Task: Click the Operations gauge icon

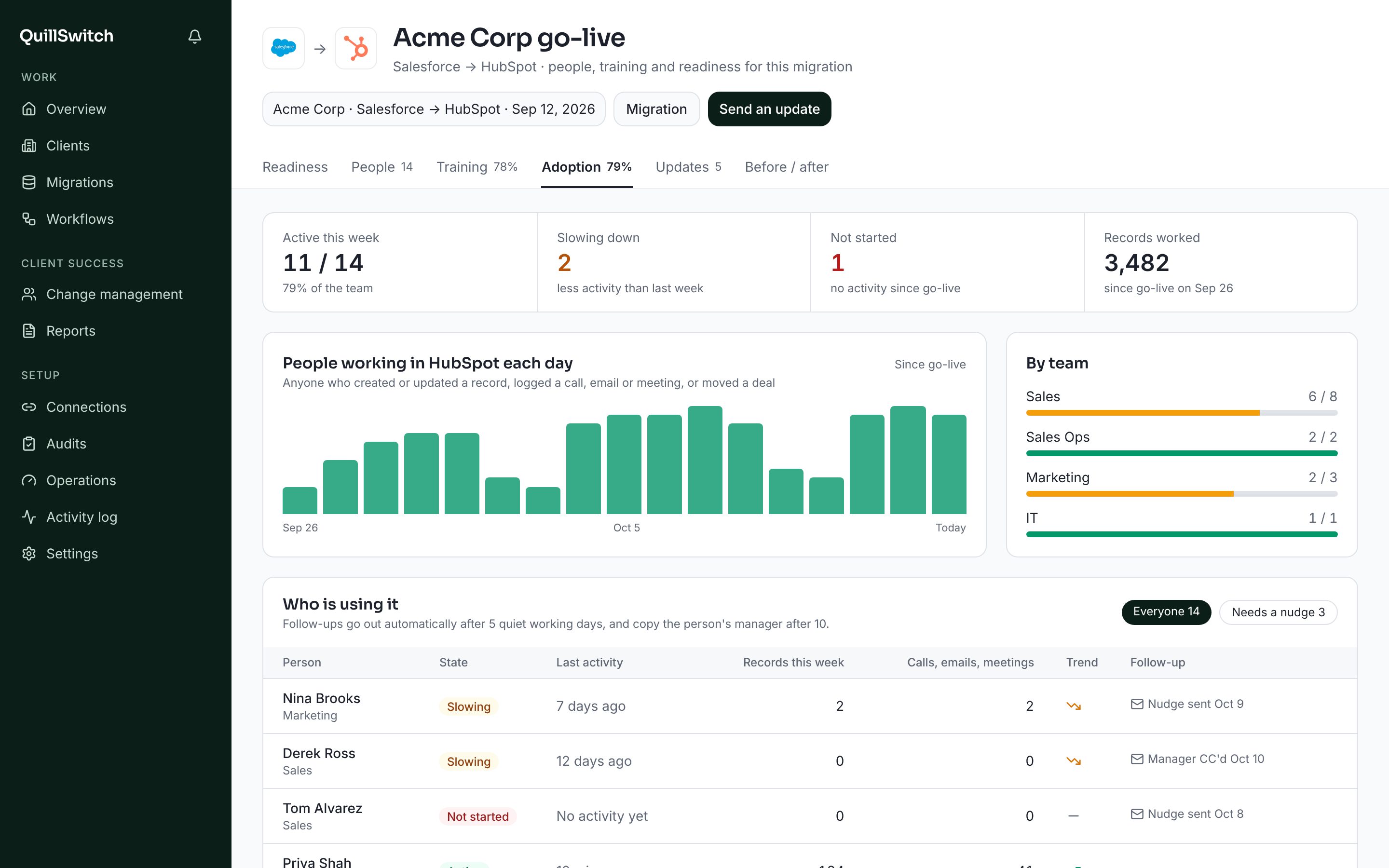Action: [29, 480]
